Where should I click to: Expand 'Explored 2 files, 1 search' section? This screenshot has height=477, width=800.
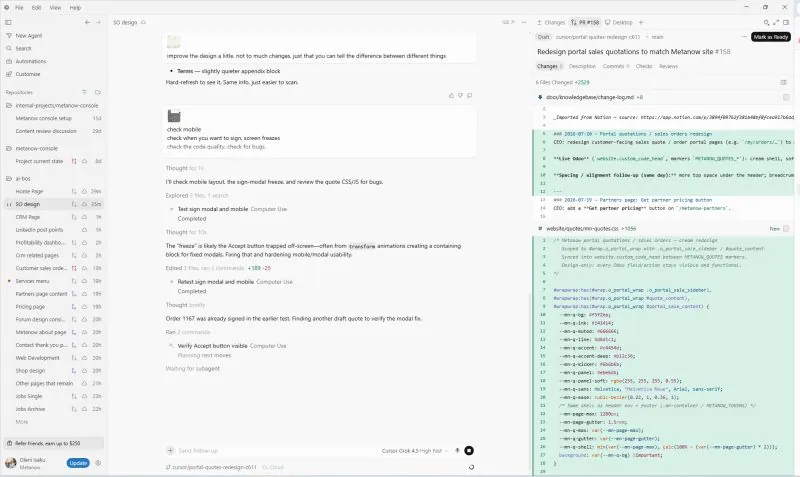point(197,195)
